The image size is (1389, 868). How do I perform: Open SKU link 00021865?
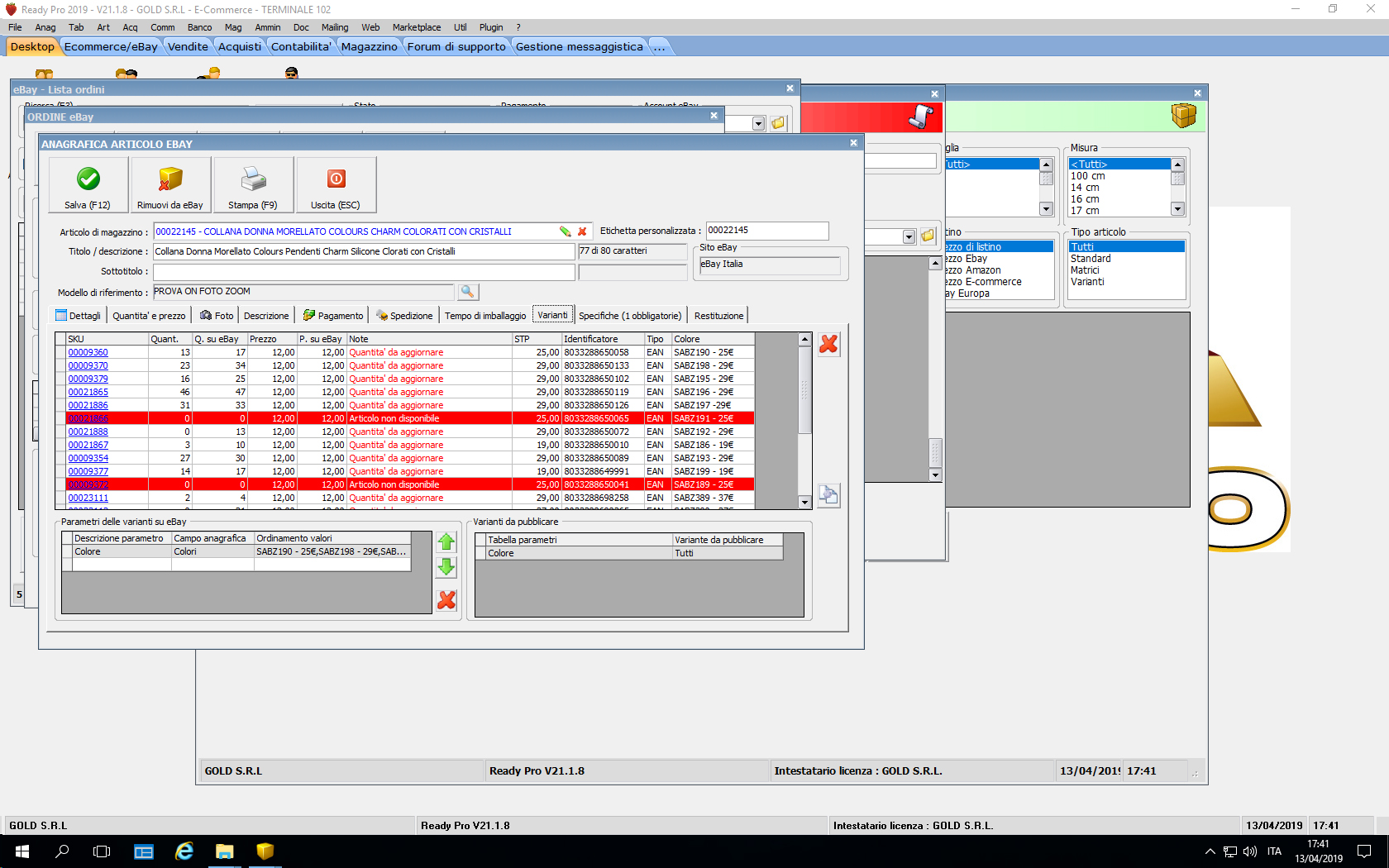88,392
